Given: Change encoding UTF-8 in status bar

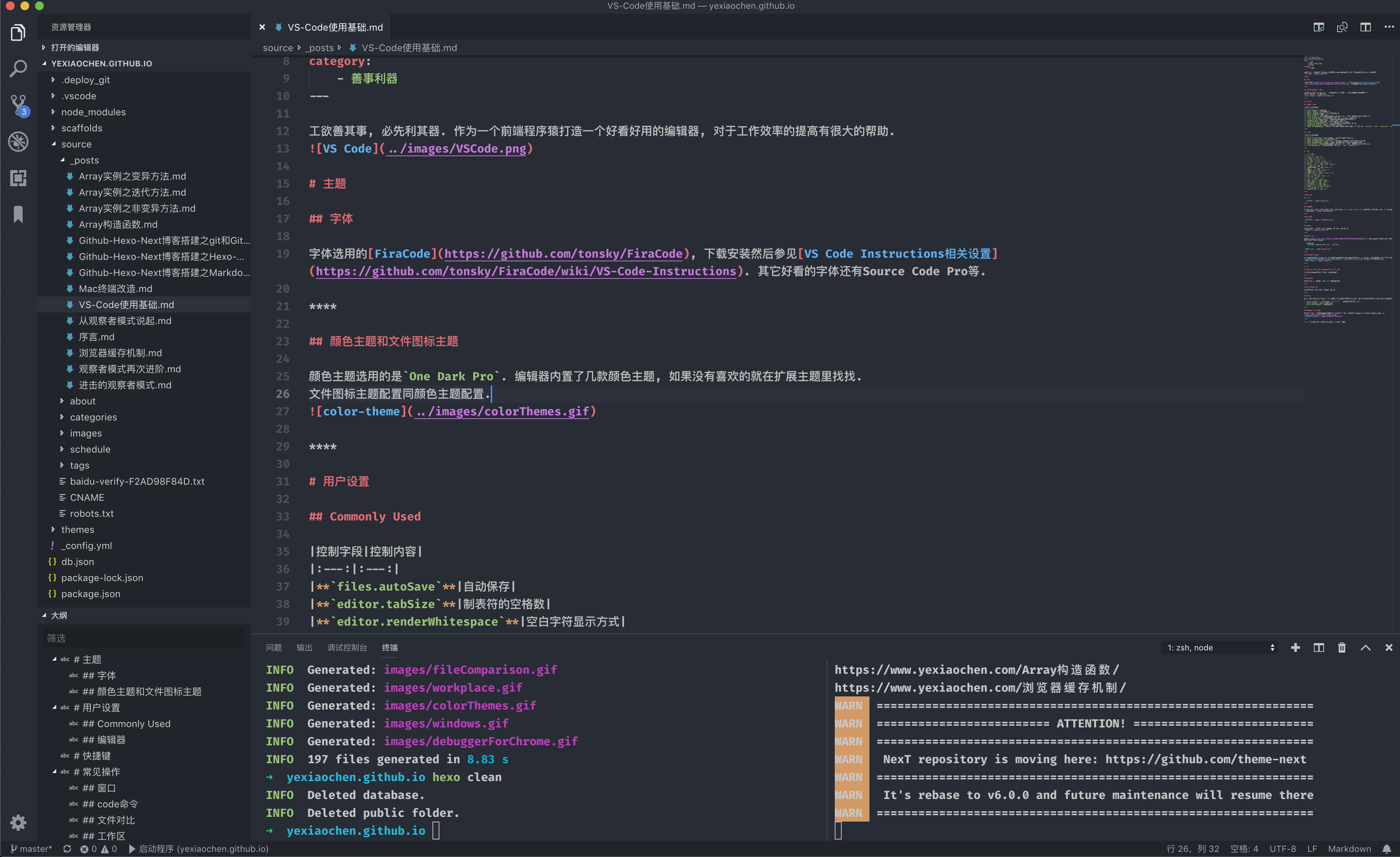Looking at the screenshot, I should click(1282, 849).
